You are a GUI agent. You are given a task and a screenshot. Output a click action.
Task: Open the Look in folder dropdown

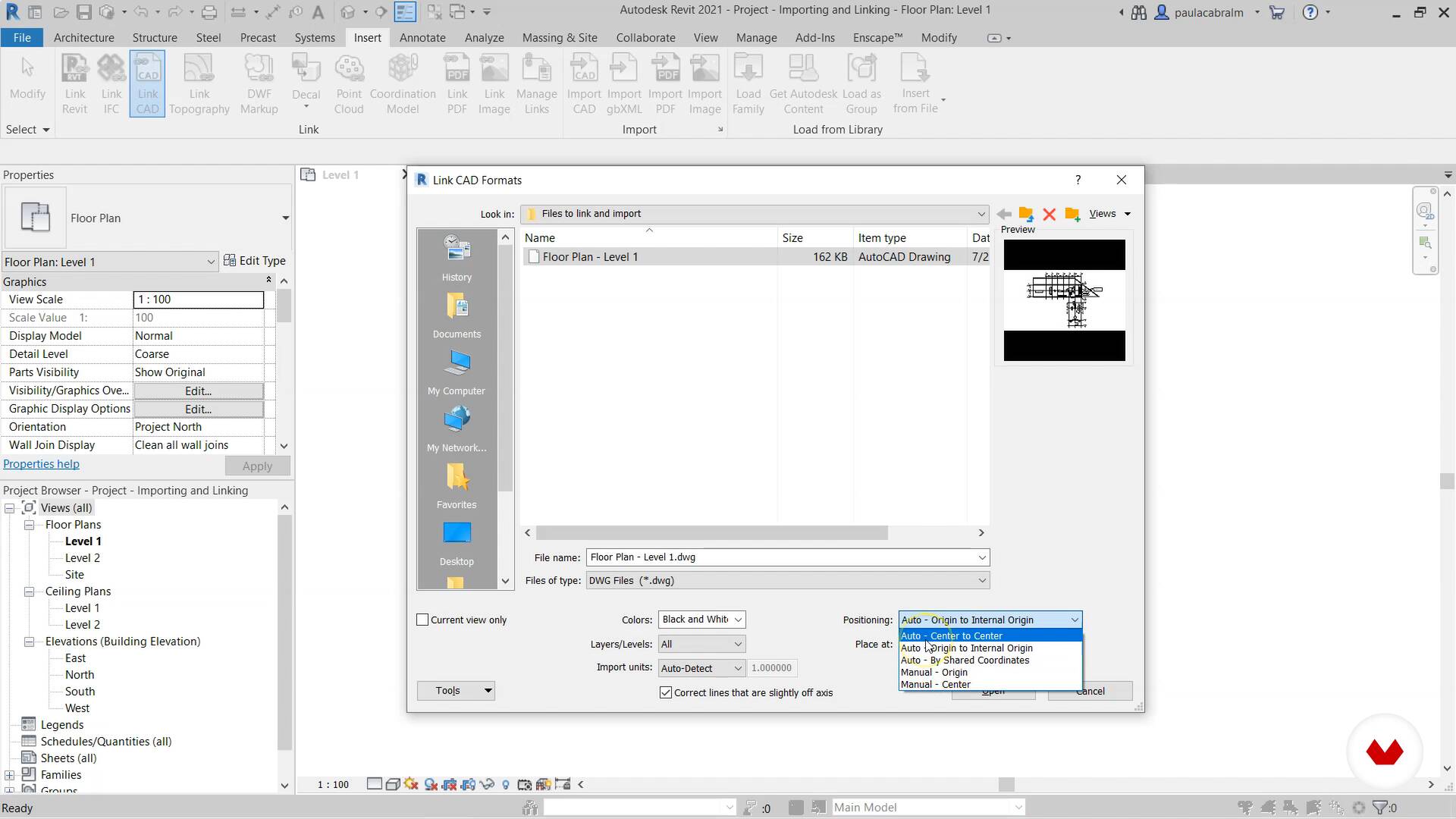(981, 214)
